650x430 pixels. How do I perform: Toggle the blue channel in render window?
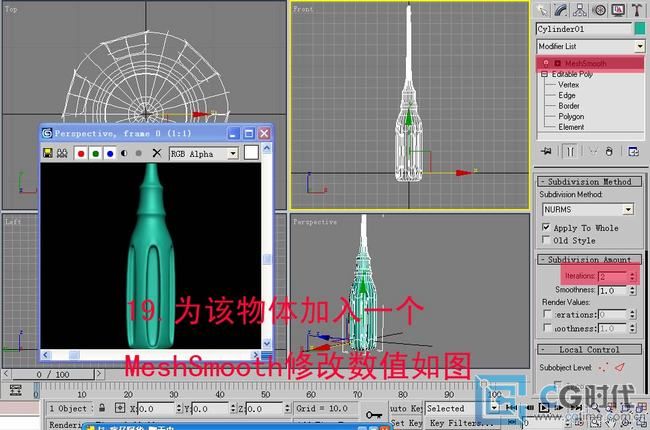click(x=110, y=154)
